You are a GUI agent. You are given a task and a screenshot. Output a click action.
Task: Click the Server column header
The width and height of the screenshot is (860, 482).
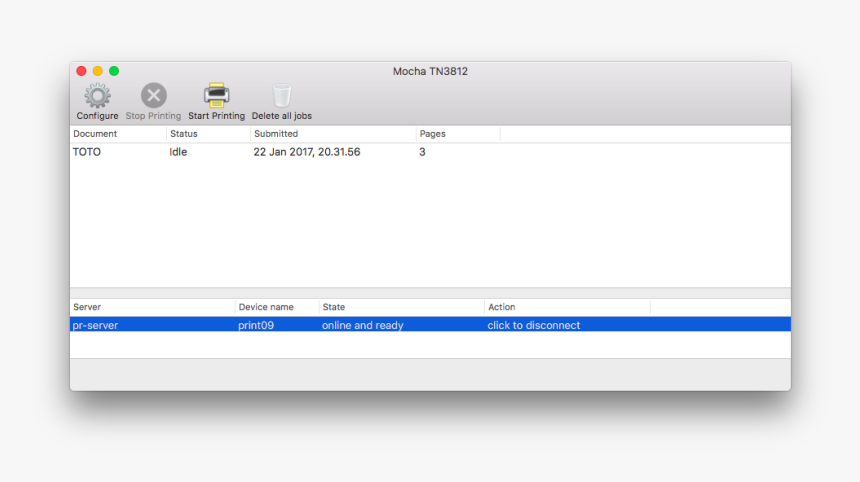[x=152, y=307]
